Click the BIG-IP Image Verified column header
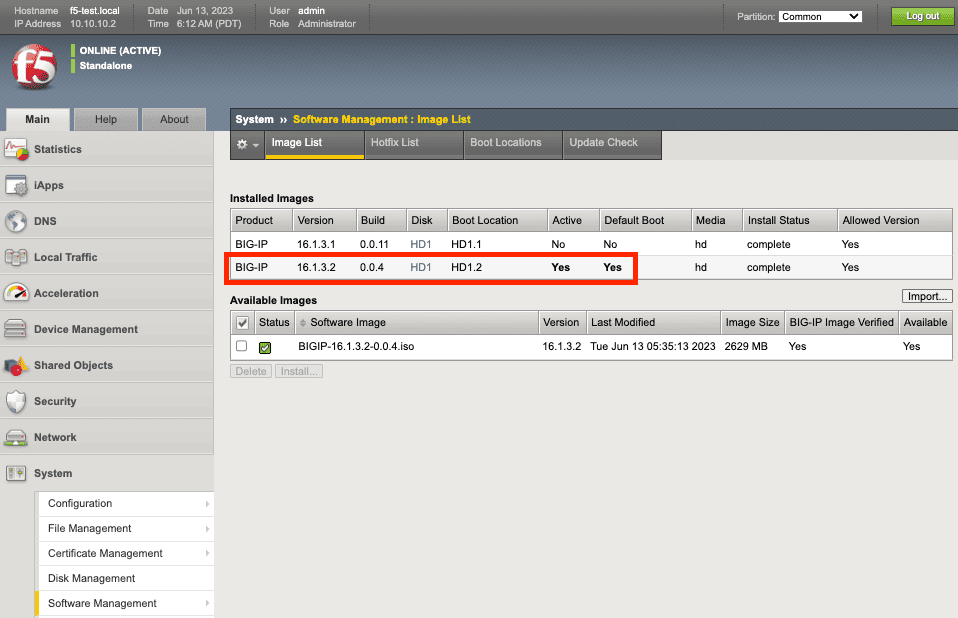958x618 pixels. click(841, 322)
